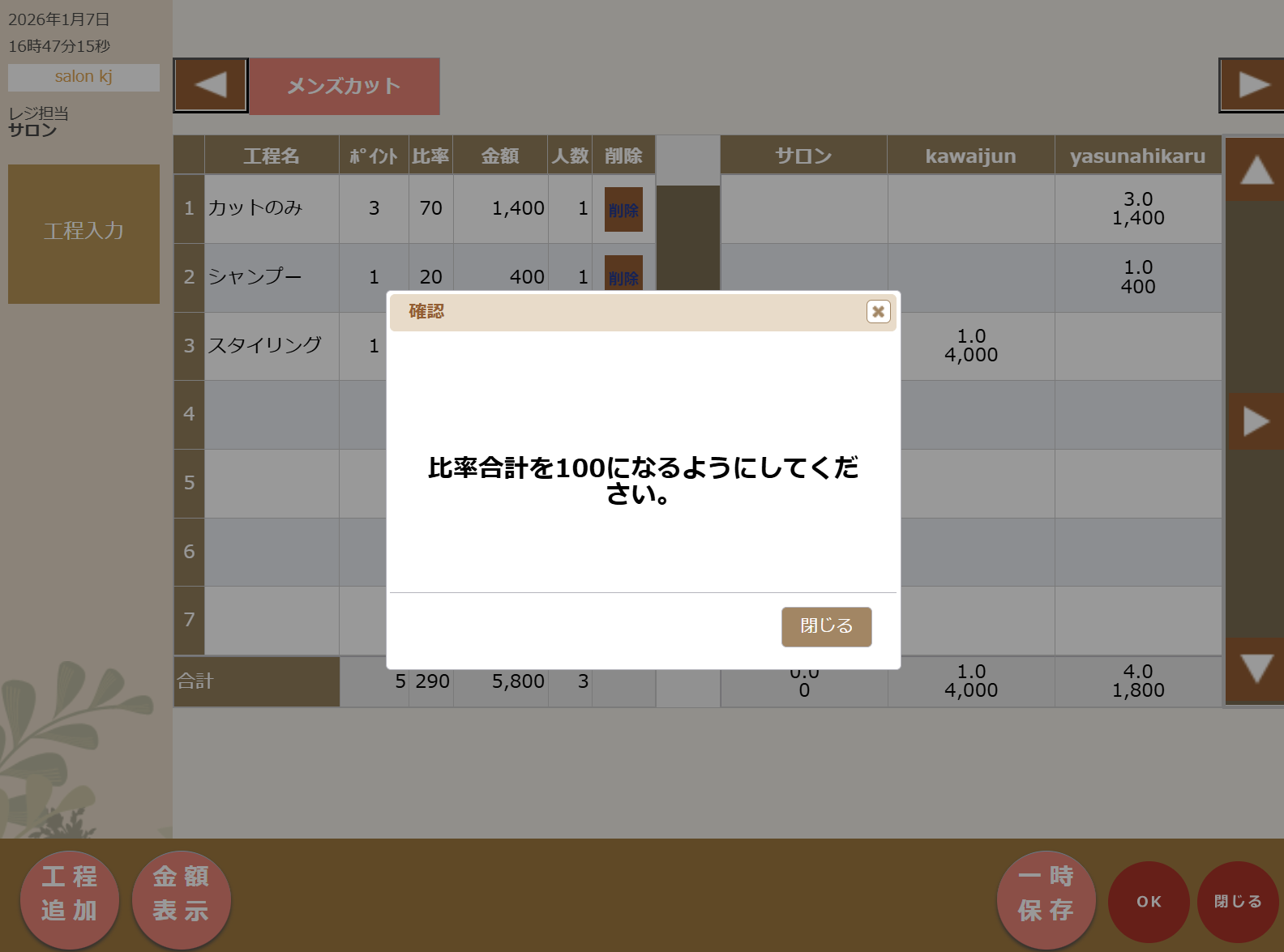Click the left arrow beside メンズカット
The height and width of the screenshot is (952, 1284).
point(211,85)
